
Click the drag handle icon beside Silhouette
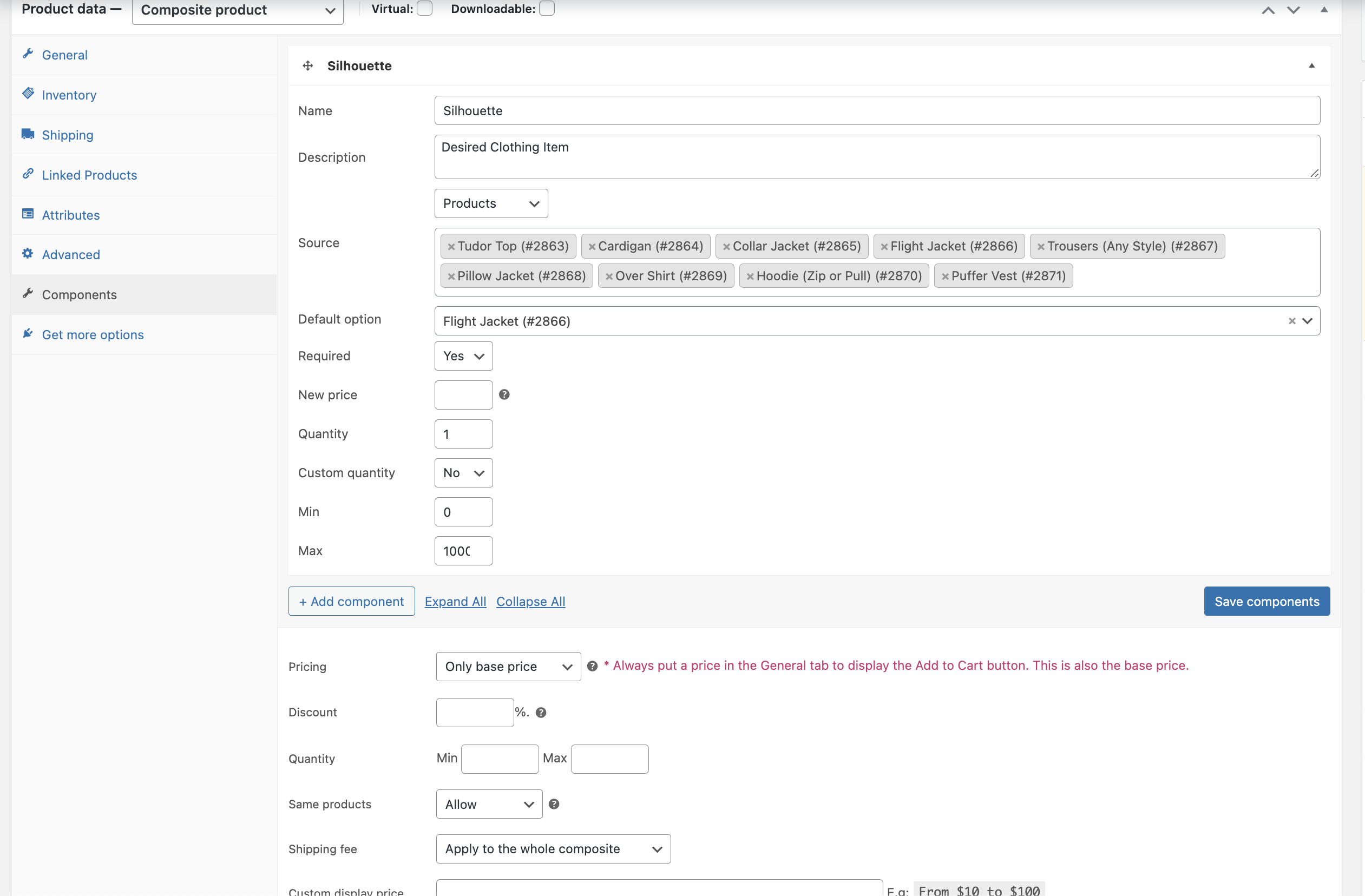click(307, 65)
